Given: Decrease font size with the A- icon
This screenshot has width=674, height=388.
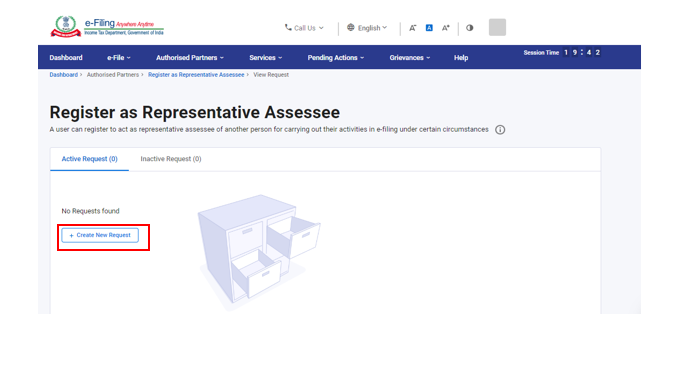Looking at the screenshot, I should pyautogui.click(x=412, y=28).
